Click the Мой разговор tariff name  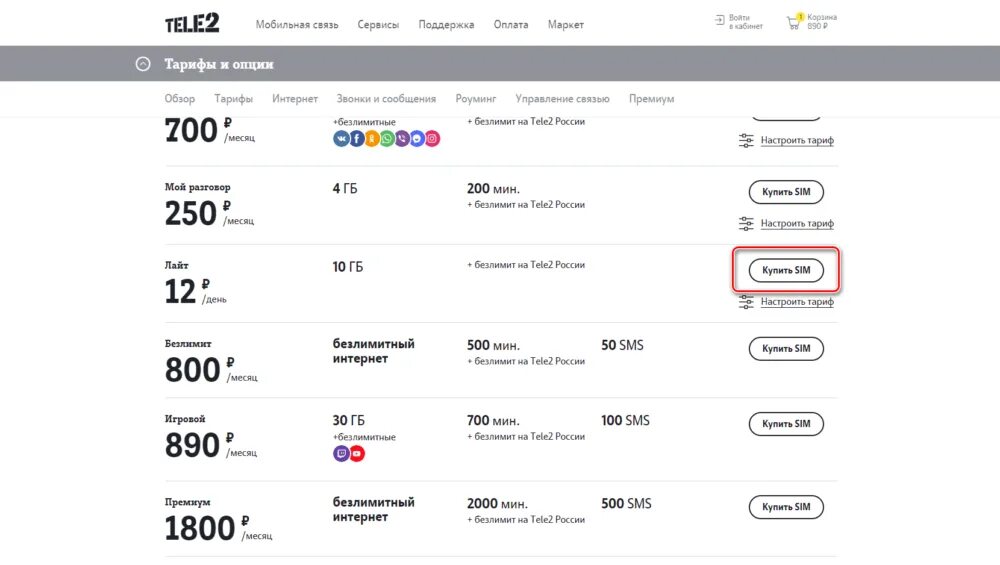coord(197,187)
